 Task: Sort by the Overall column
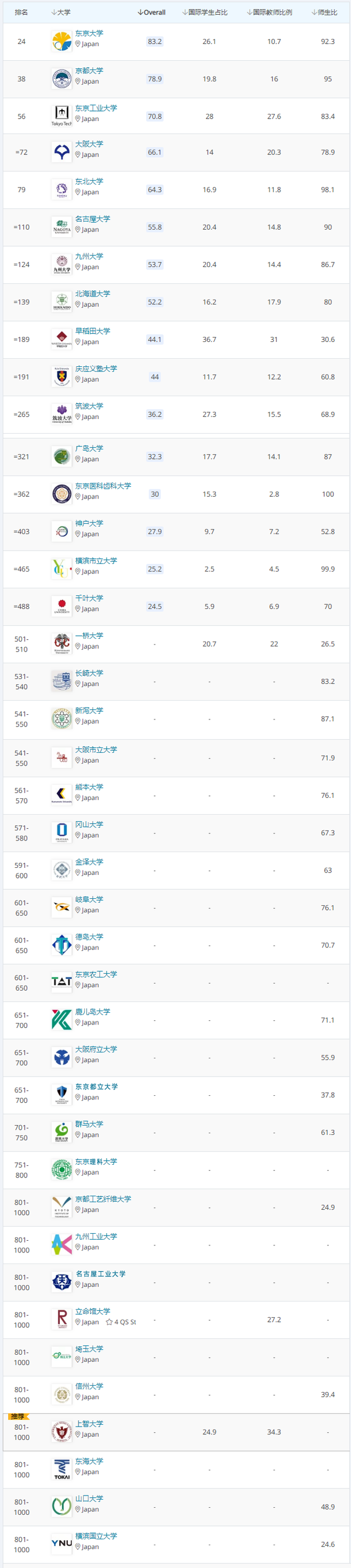[x=152, y=12]
